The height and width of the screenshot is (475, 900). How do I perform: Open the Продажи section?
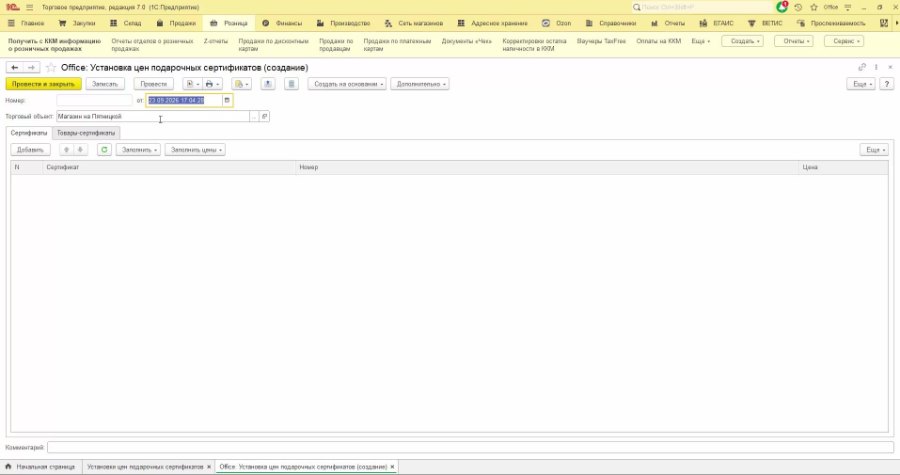(x=176, y=23)
